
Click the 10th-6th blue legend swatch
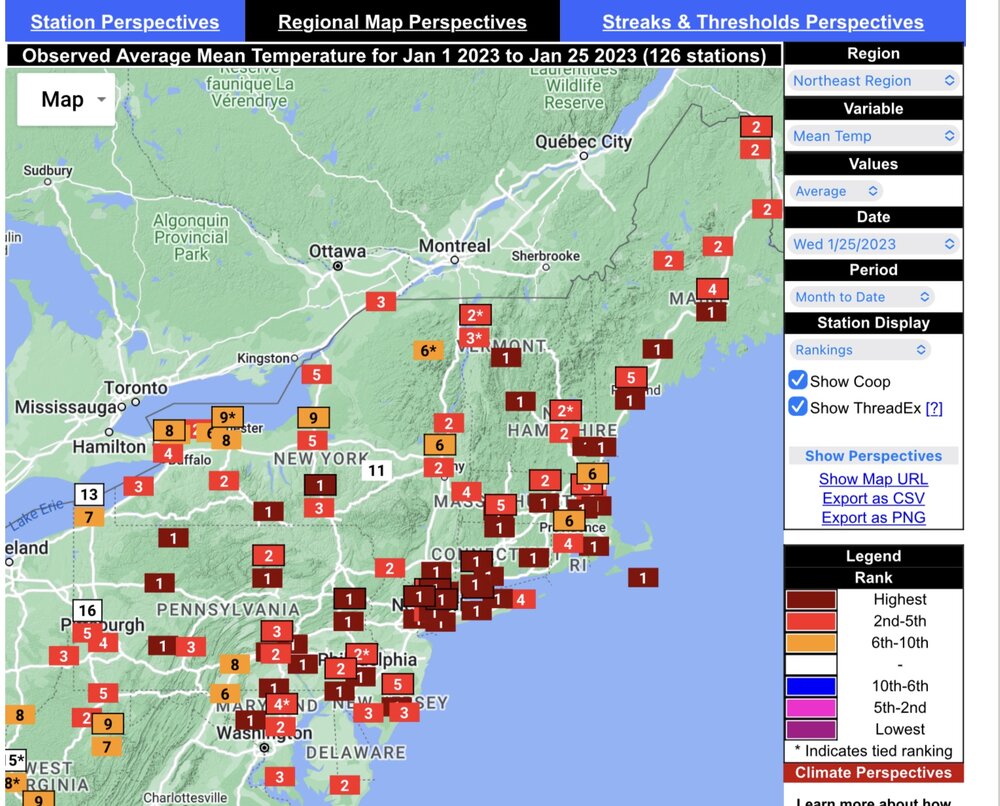(x=811, y=686)
